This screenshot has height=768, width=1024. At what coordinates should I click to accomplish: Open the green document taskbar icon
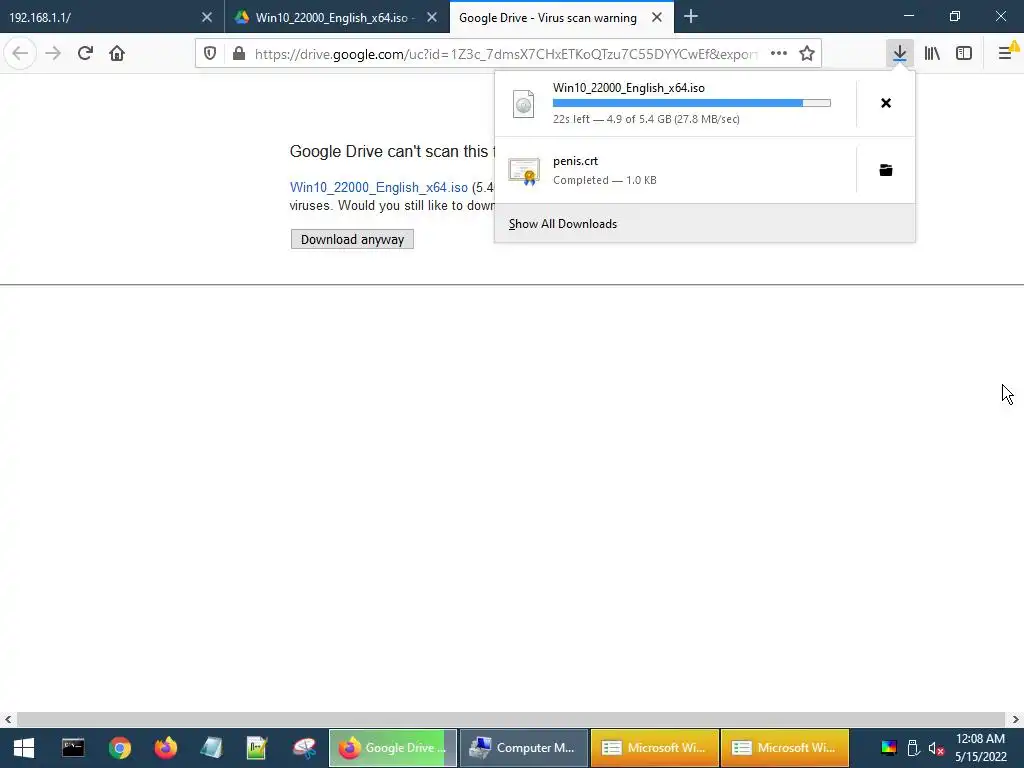257,748
